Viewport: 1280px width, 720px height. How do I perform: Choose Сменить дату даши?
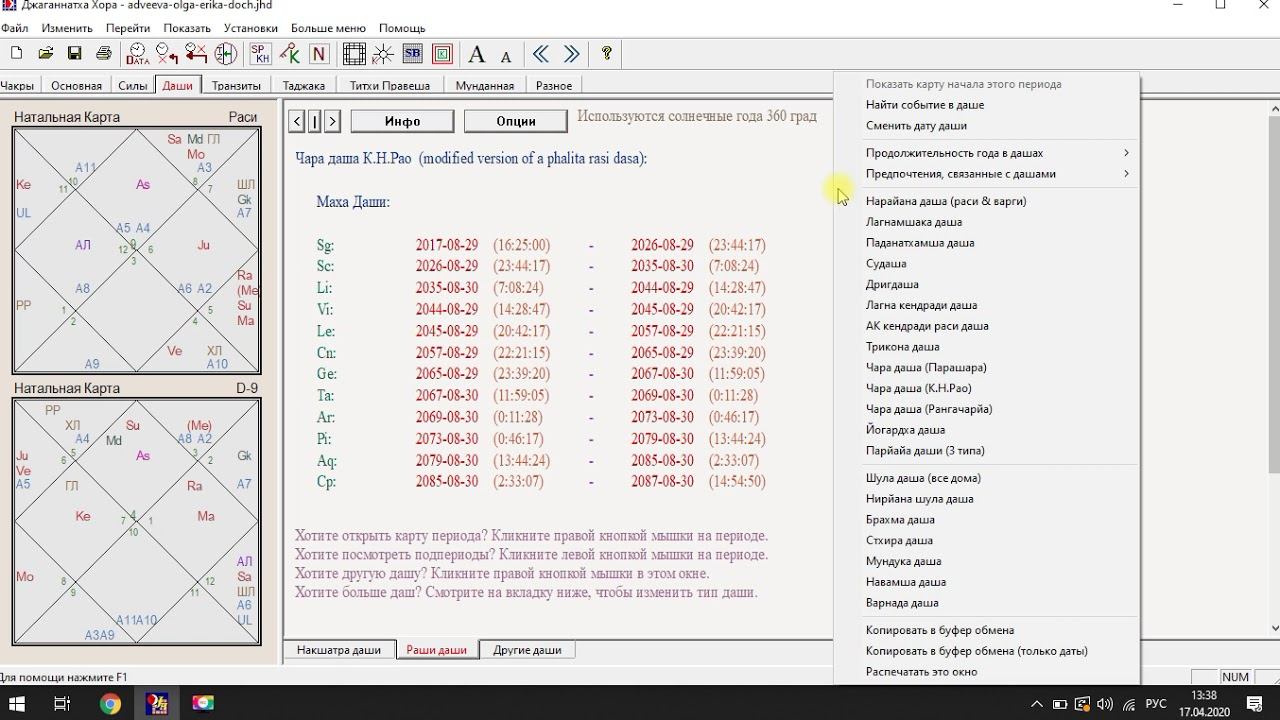(x=986, y=126)
